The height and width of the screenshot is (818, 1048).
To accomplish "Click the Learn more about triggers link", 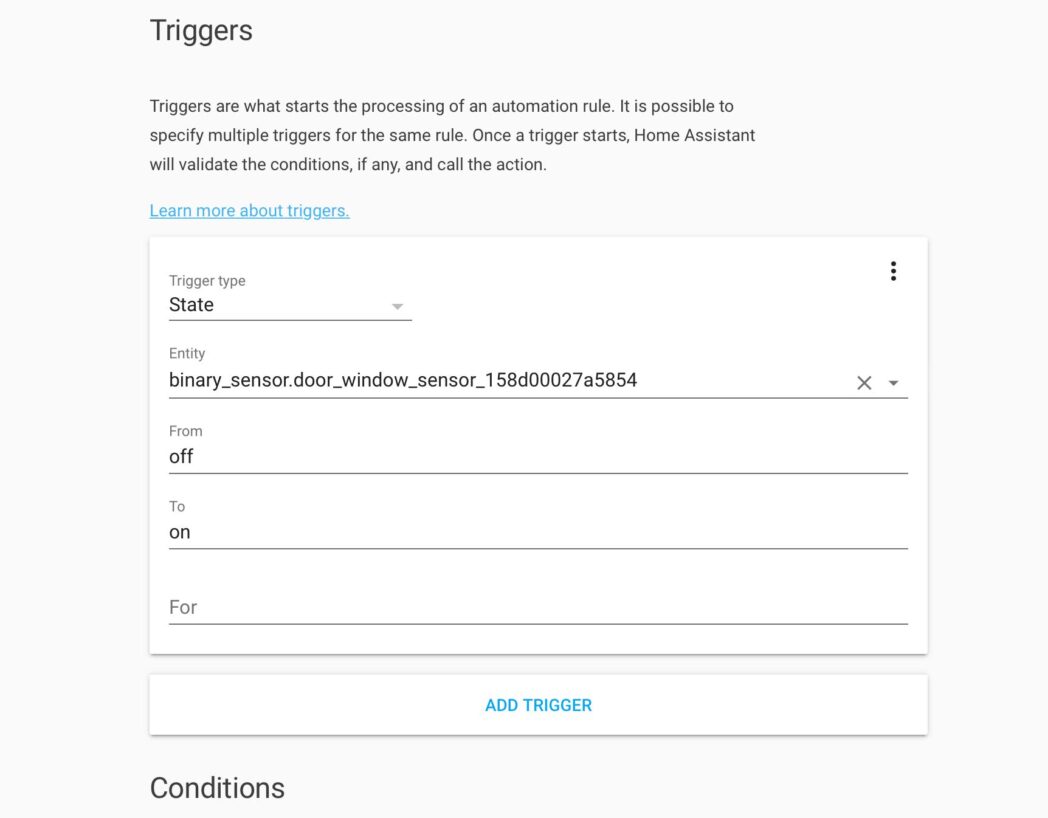I will click(x=249, y=210).
